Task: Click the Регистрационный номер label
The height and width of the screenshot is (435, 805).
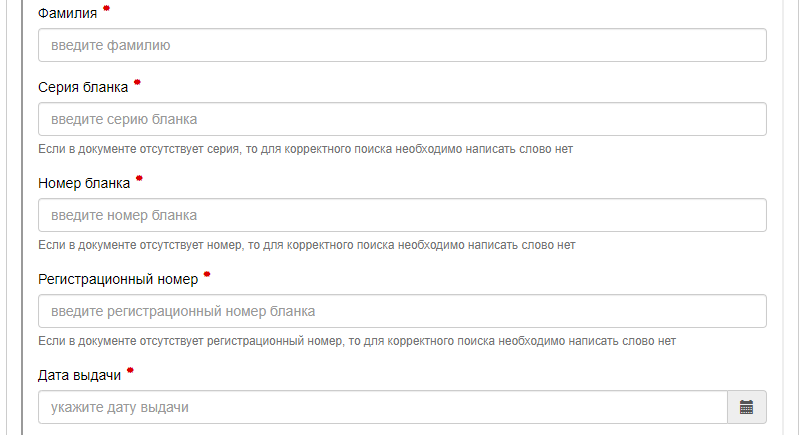Action: (x=118, y=279)
